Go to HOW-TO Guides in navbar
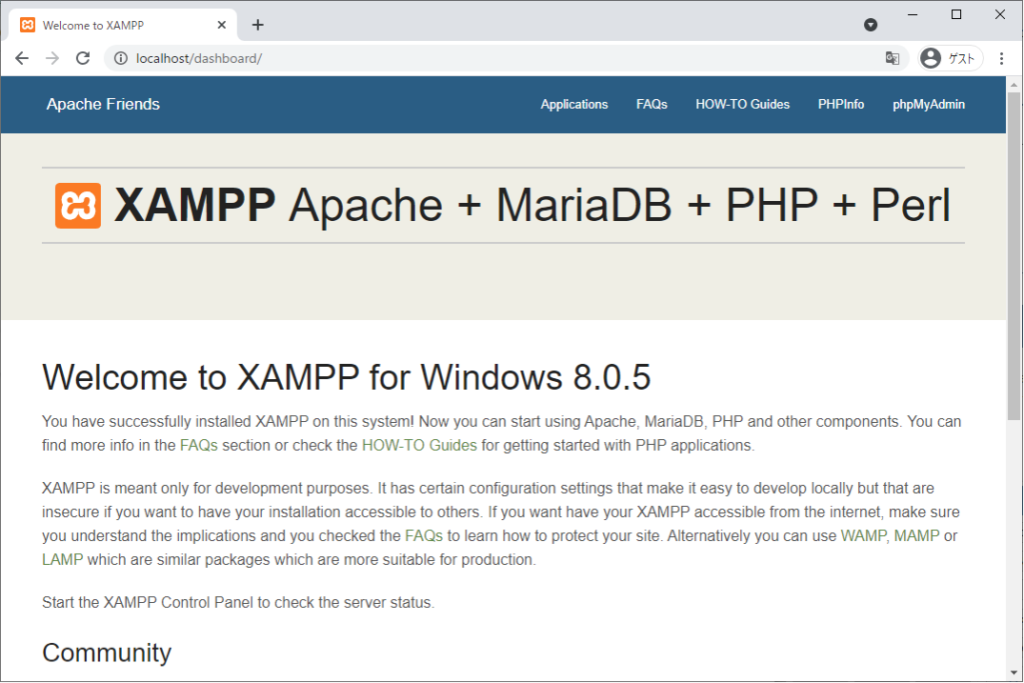Viewport: 1024px width, 683px height. pos(742,104)
